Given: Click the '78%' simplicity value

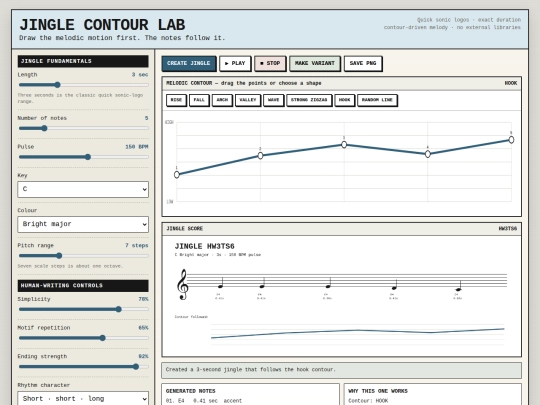Looking at the screenshot, I should (143, 299).
